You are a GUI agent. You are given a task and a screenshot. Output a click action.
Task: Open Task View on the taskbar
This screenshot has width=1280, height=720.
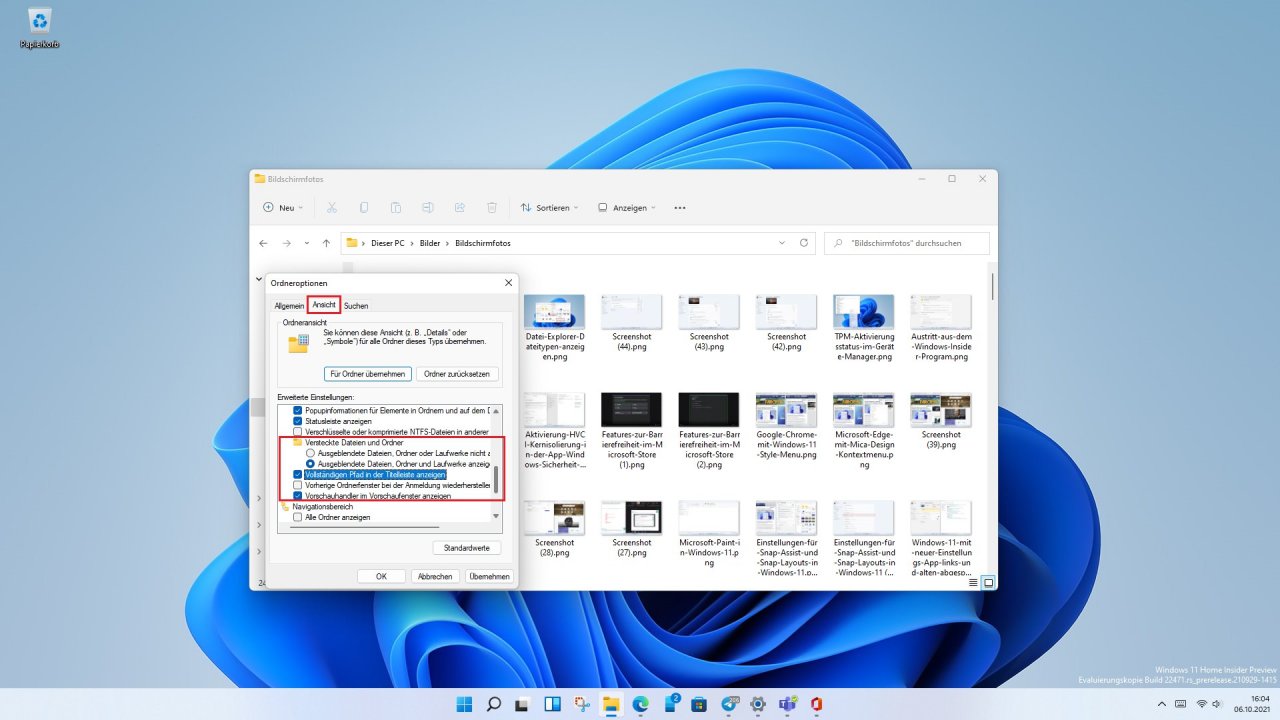point(523,704)
